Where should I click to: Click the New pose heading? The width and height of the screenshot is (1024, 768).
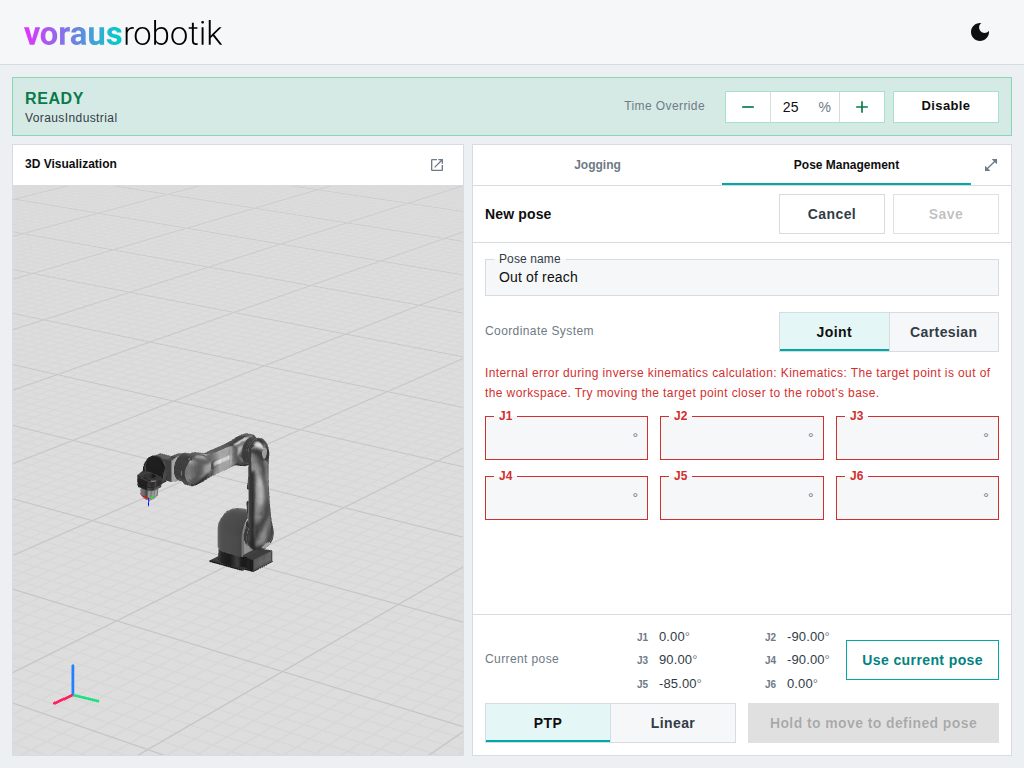point(518,214)
